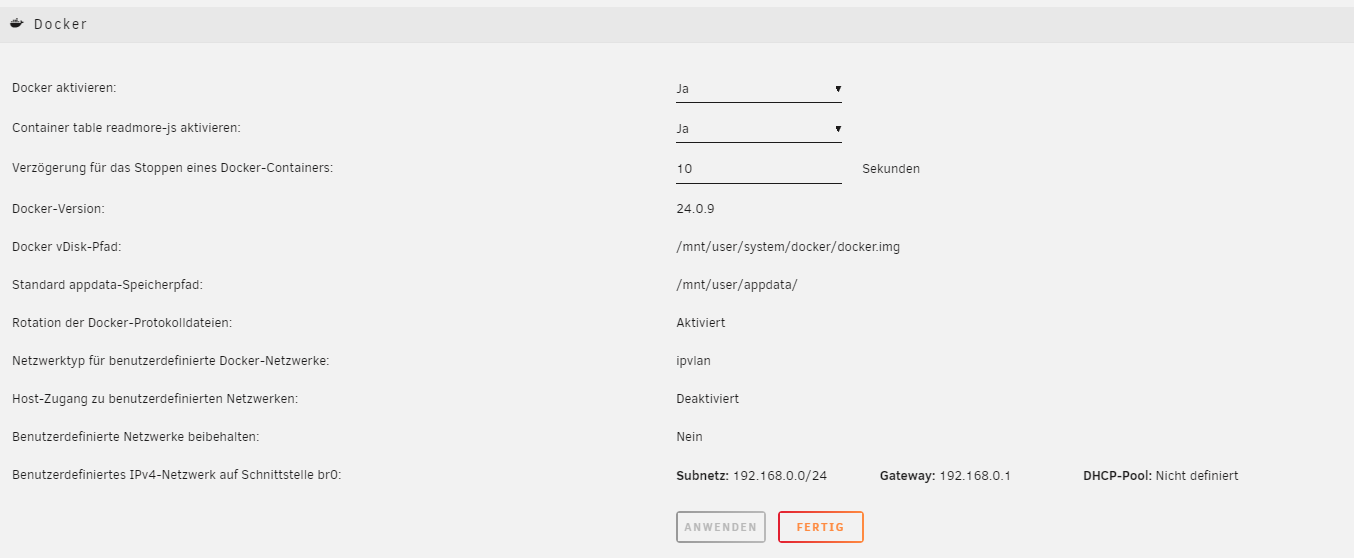The width and height of the screenshot is (1354, 558).
Task: Click the 'Benutzerdefiniertes IPv4-Netzwerk auf Schnittstelle br0:' label
Action: click(177, 476)
